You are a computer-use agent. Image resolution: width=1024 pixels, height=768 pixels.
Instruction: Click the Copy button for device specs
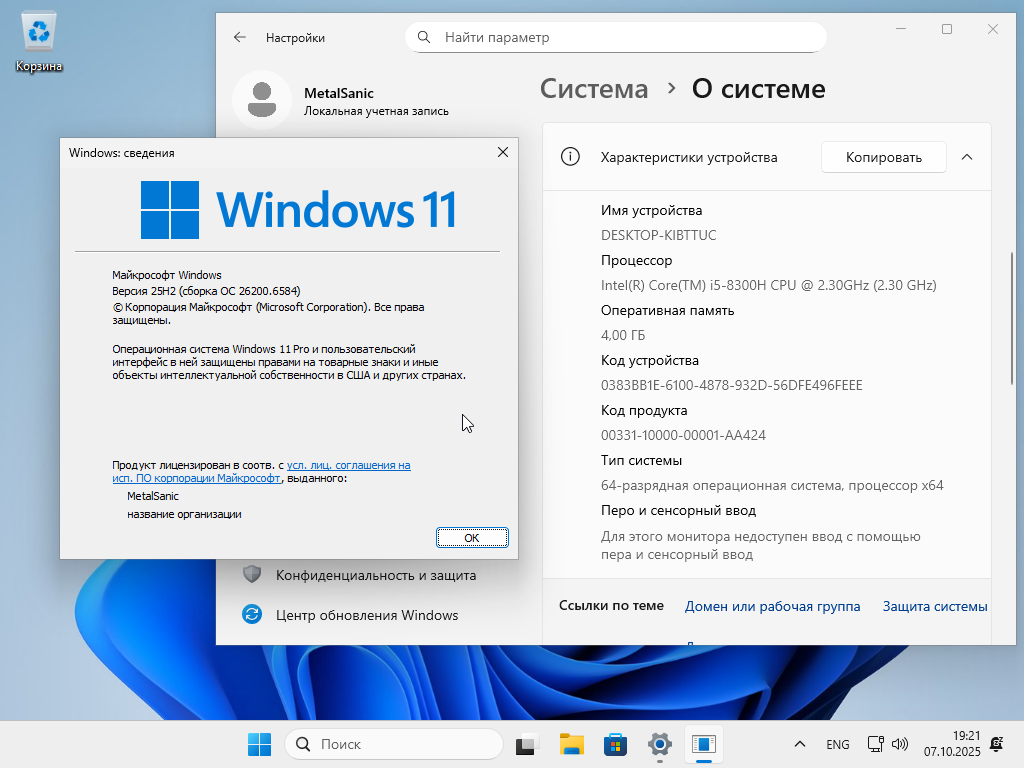[883, 157]
